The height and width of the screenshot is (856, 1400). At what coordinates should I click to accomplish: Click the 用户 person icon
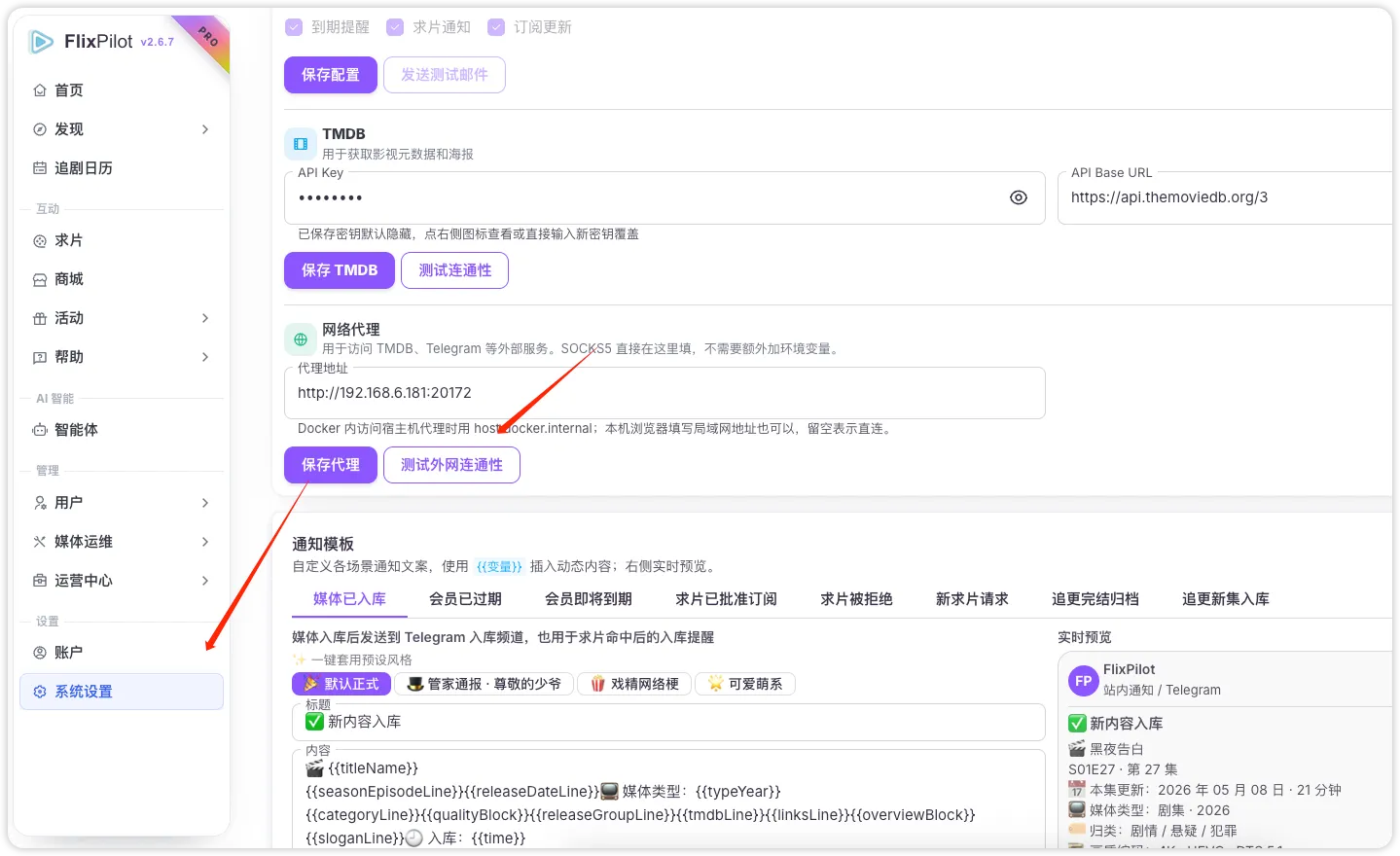click(x=40, y=503)
